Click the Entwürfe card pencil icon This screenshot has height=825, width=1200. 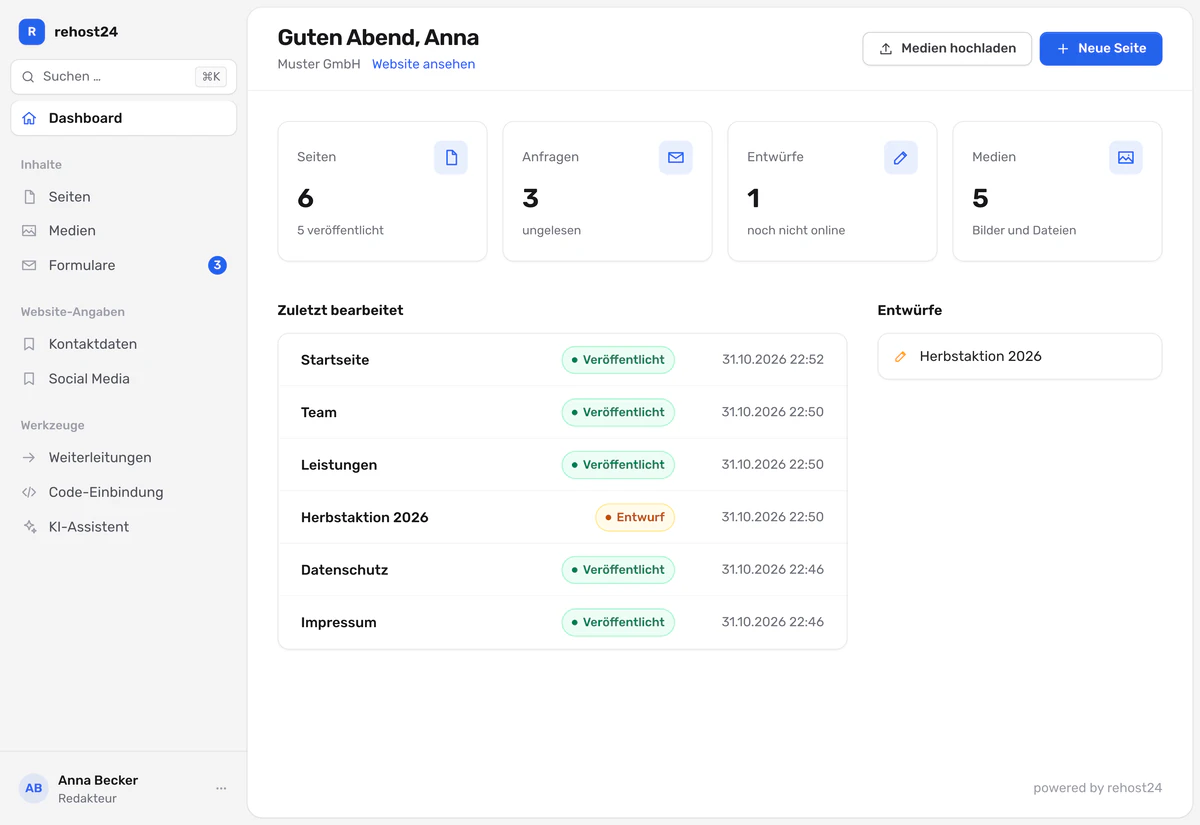point(901,158)
